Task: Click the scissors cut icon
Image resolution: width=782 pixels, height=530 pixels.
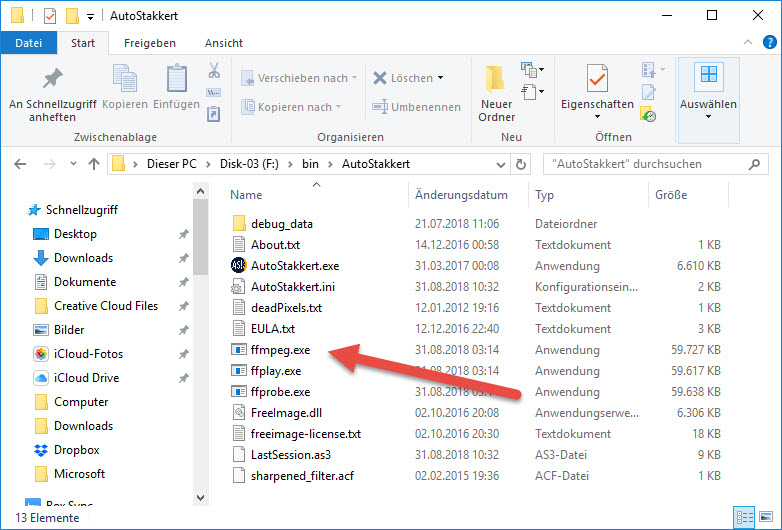Action: coord(213,71)
